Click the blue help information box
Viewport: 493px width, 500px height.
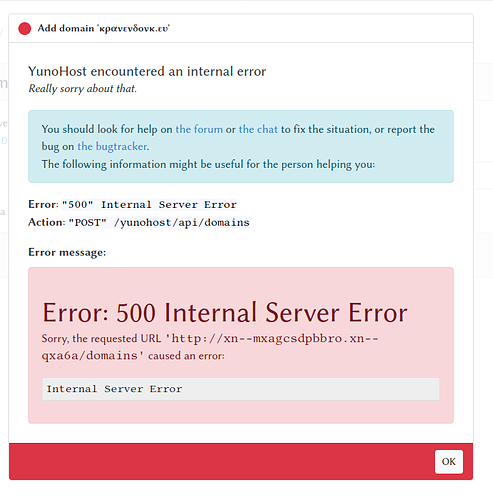pos(241,146)
